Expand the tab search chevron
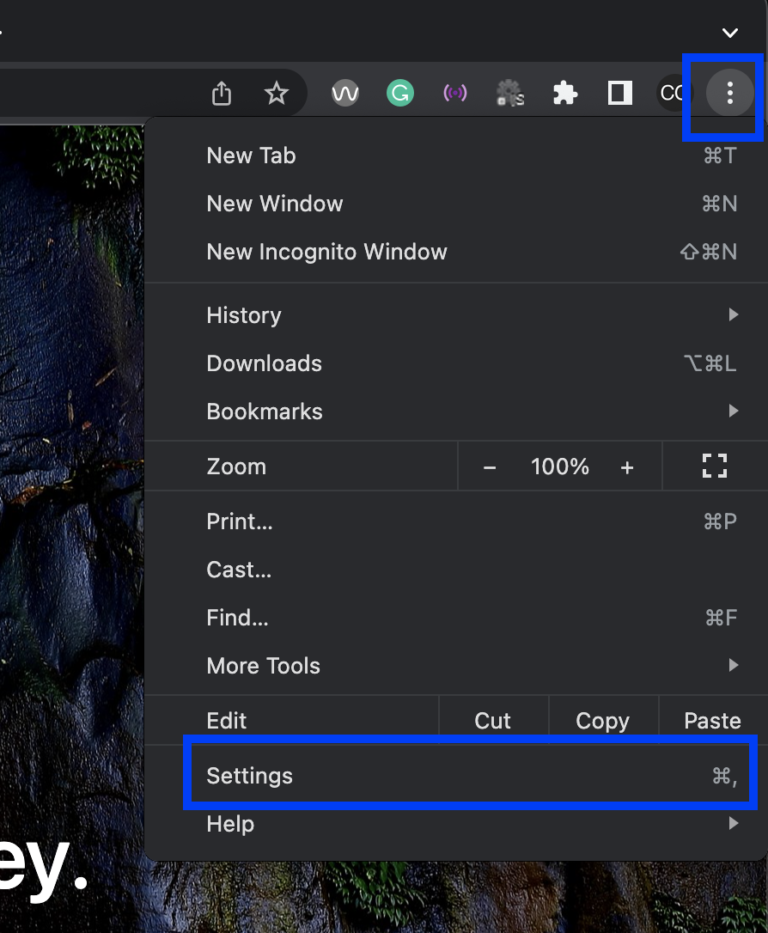The image size is (768, 933). [730, 33]
